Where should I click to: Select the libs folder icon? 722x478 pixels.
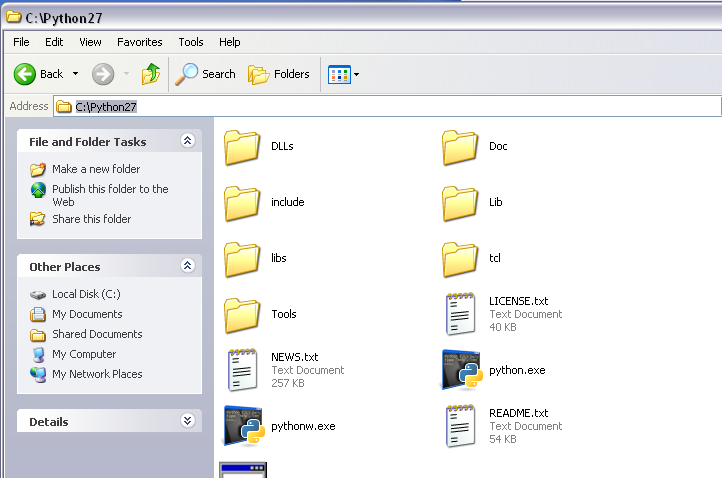(x=242, y=259)
